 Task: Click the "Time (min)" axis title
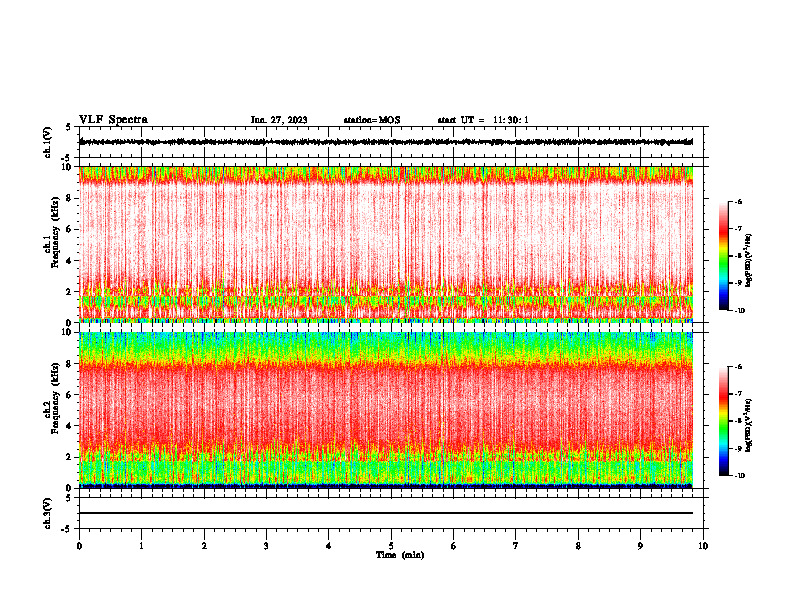400,555
